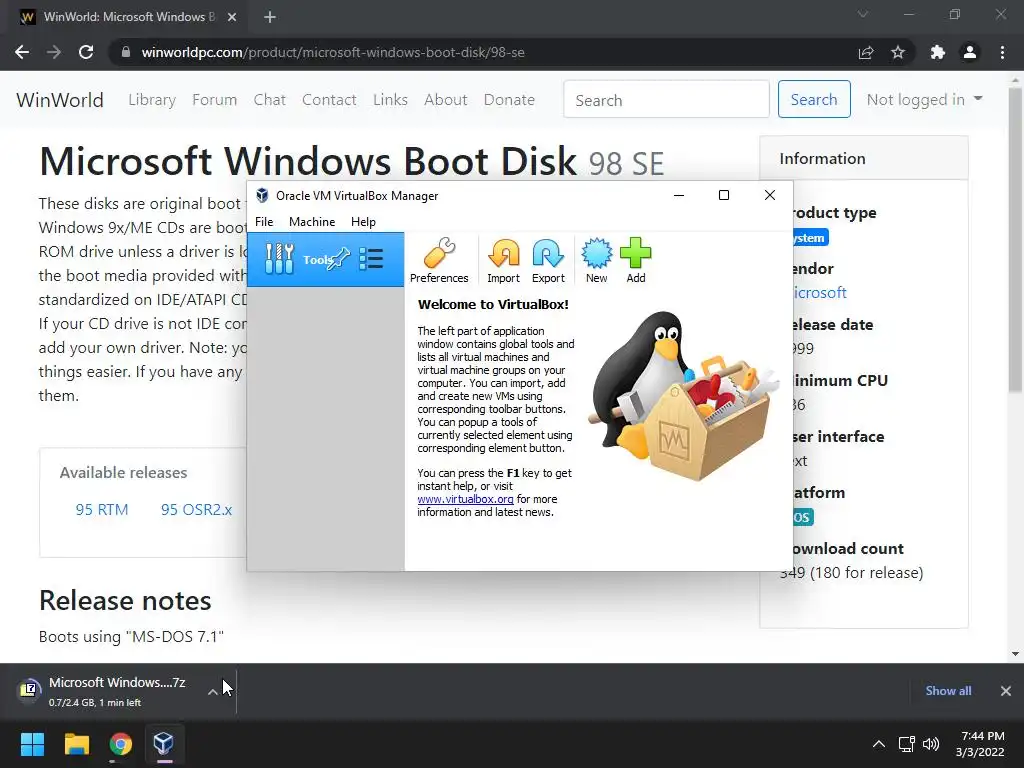Open the taskbar clock and date
This screenshot has width=1024, height=768.
click(x=981, y=744)
